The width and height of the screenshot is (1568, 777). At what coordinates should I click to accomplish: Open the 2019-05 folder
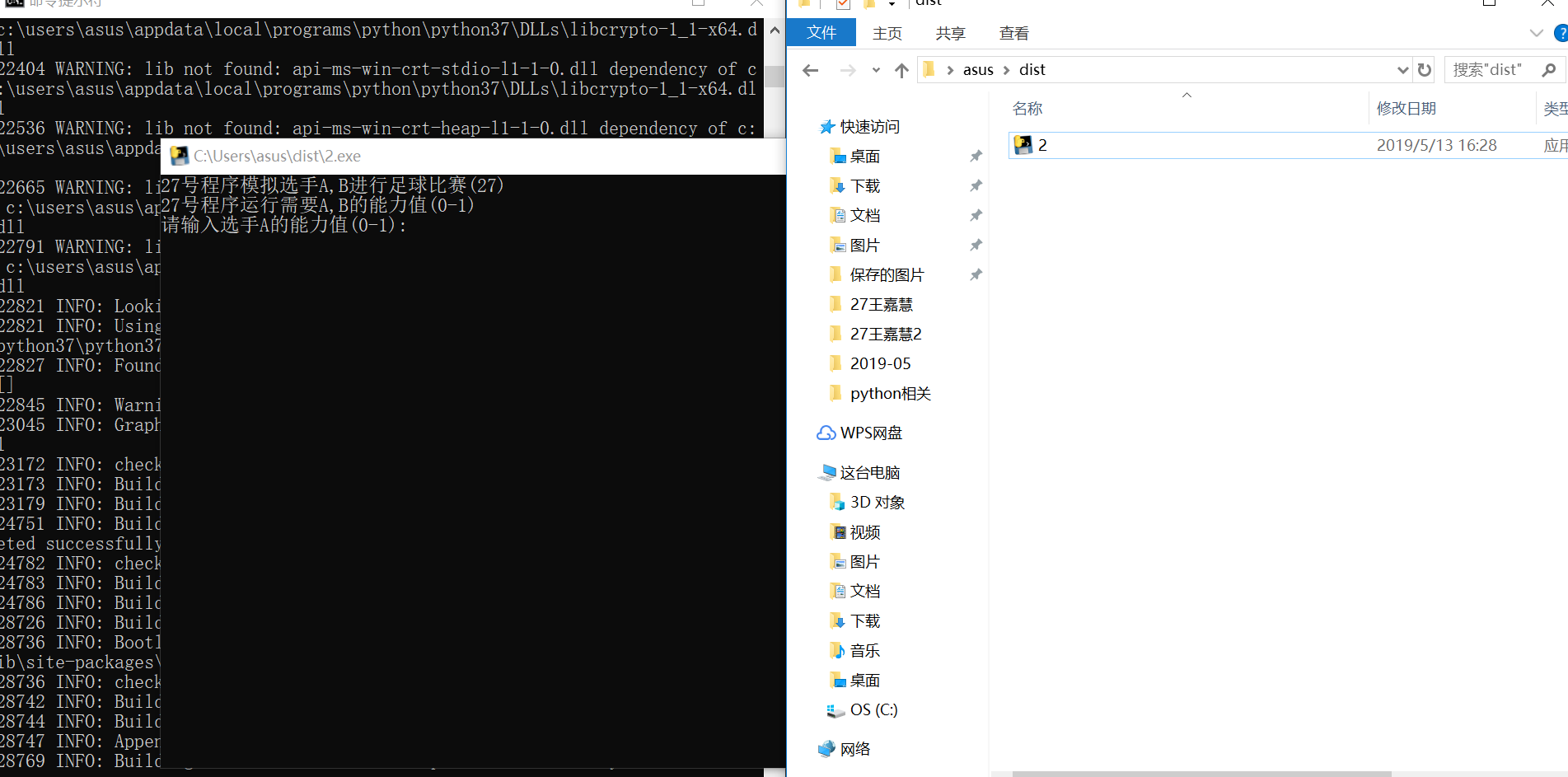(880, 364)
